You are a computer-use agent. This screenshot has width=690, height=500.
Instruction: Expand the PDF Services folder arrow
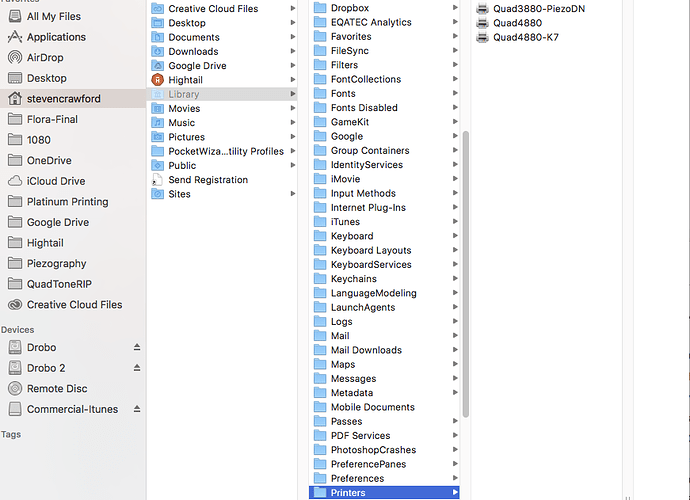click(x=455, y=435)
